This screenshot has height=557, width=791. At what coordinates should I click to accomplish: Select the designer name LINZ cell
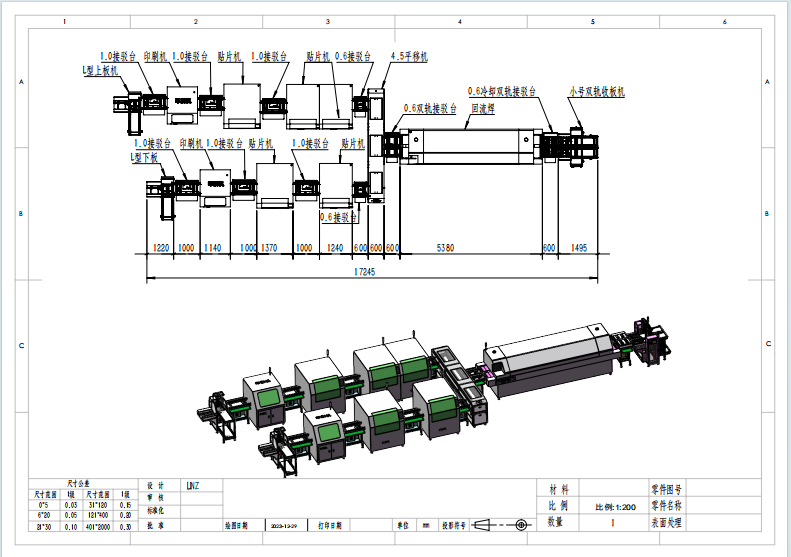(x=192, y=486)
